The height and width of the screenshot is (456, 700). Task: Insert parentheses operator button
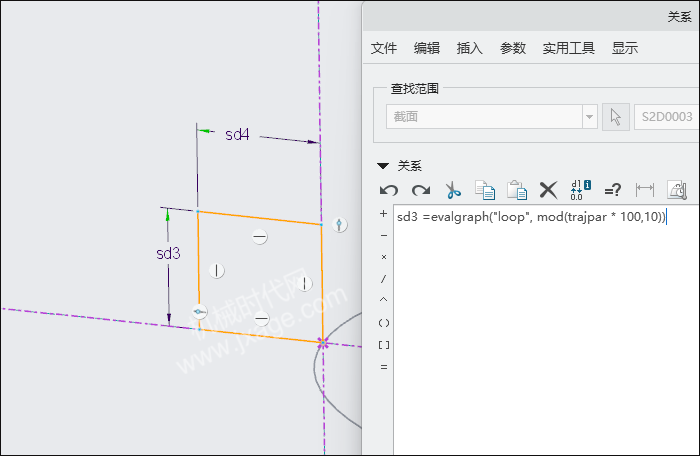click(383, 323)
